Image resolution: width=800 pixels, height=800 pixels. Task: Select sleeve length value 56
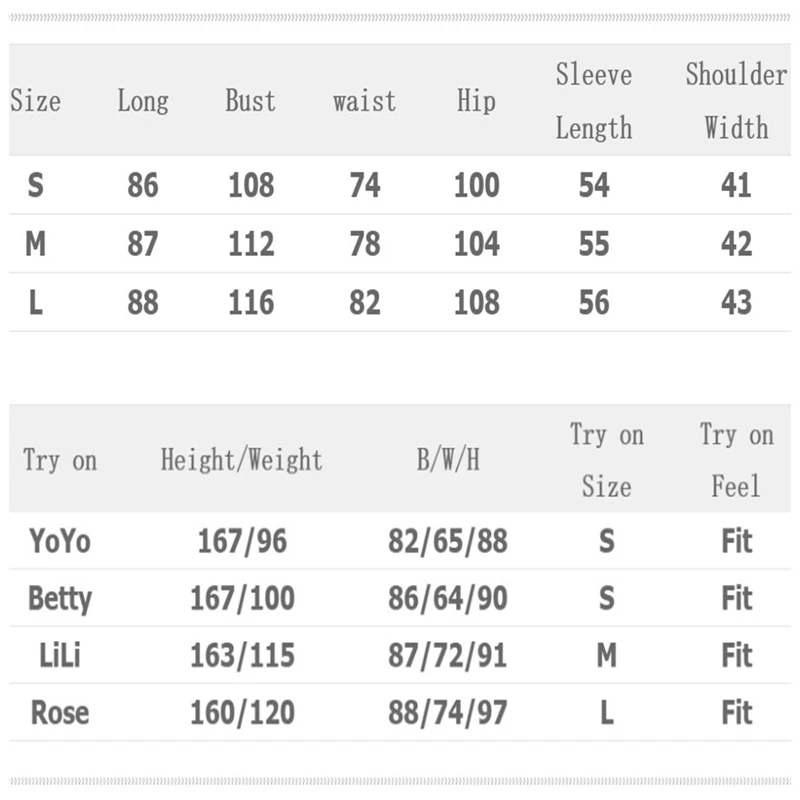coord(594,303)
